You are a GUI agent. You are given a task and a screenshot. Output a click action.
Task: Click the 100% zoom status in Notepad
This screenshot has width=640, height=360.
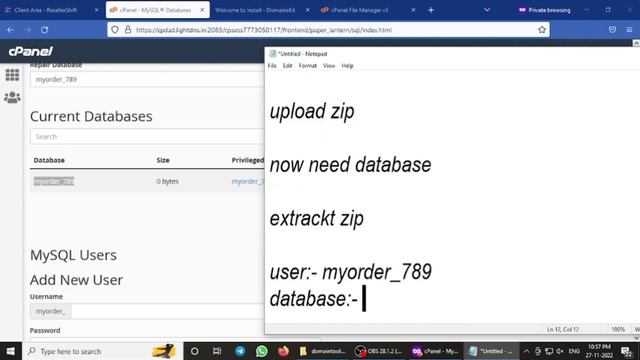tap(618, 329)
